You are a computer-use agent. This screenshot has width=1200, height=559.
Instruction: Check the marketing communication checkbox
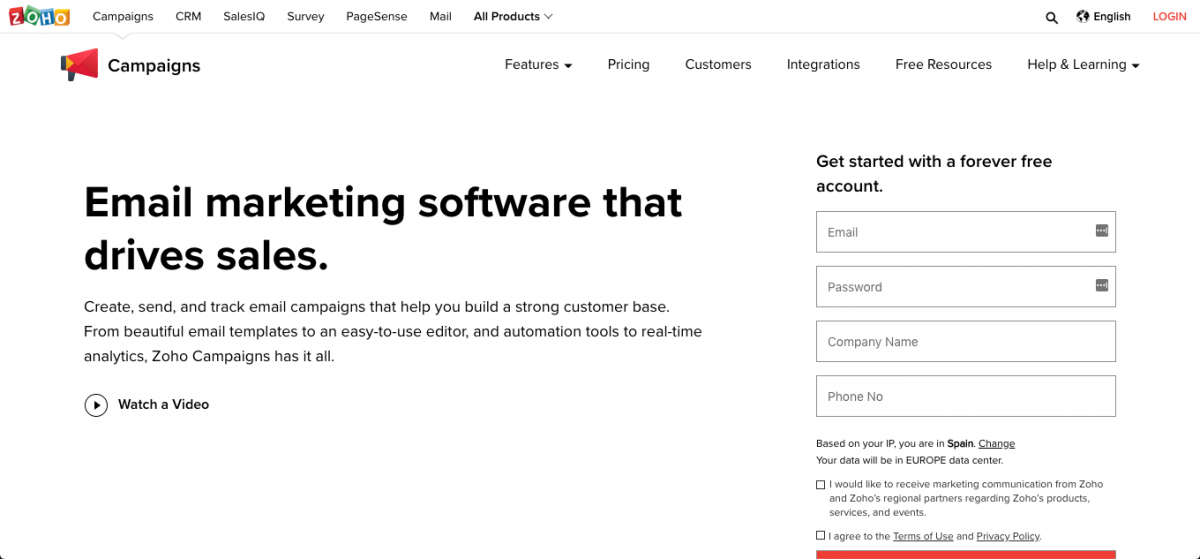click(x=821, y=485)
